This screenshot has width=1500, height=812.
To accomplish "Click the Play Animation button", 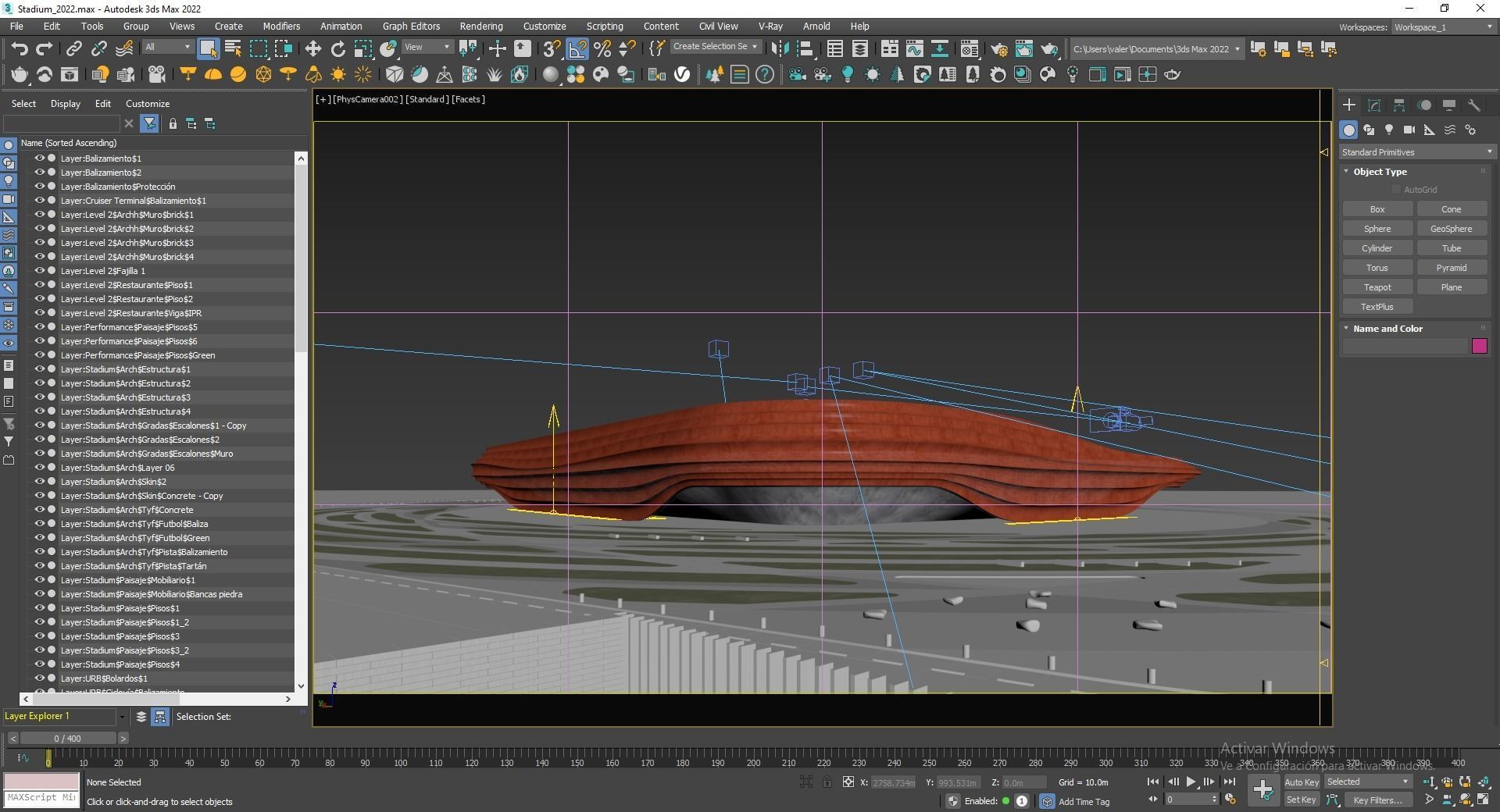I will [x=1191, y=782].
